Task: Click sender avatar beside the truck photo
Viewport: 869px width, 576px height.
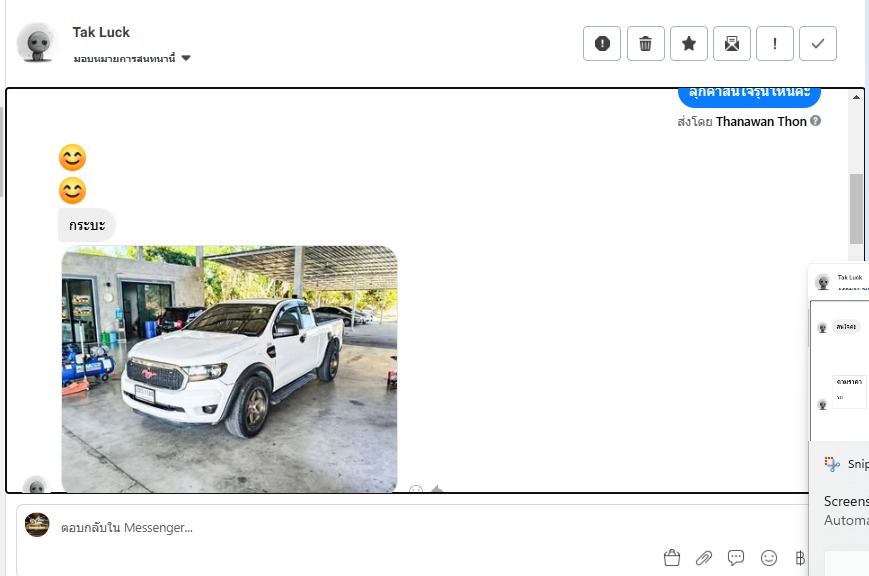Action: click(37, 485)
